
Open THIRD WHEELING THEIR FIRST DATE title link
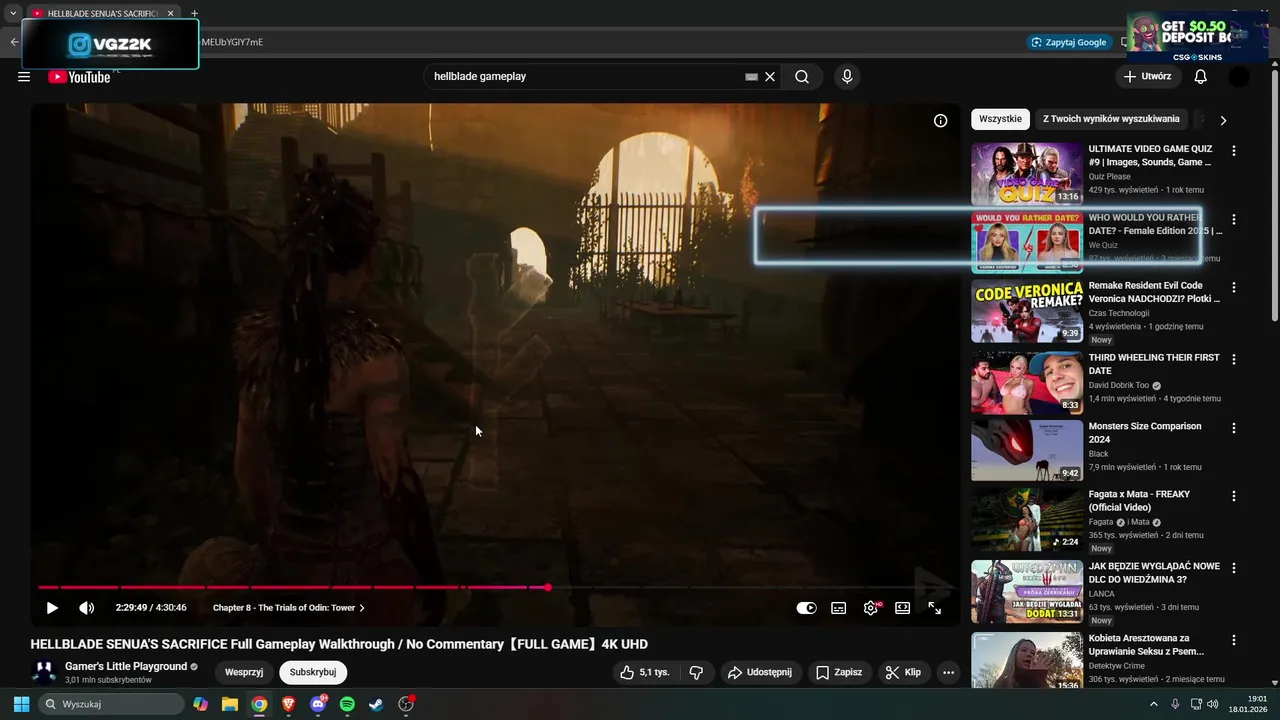[1153, 364]
